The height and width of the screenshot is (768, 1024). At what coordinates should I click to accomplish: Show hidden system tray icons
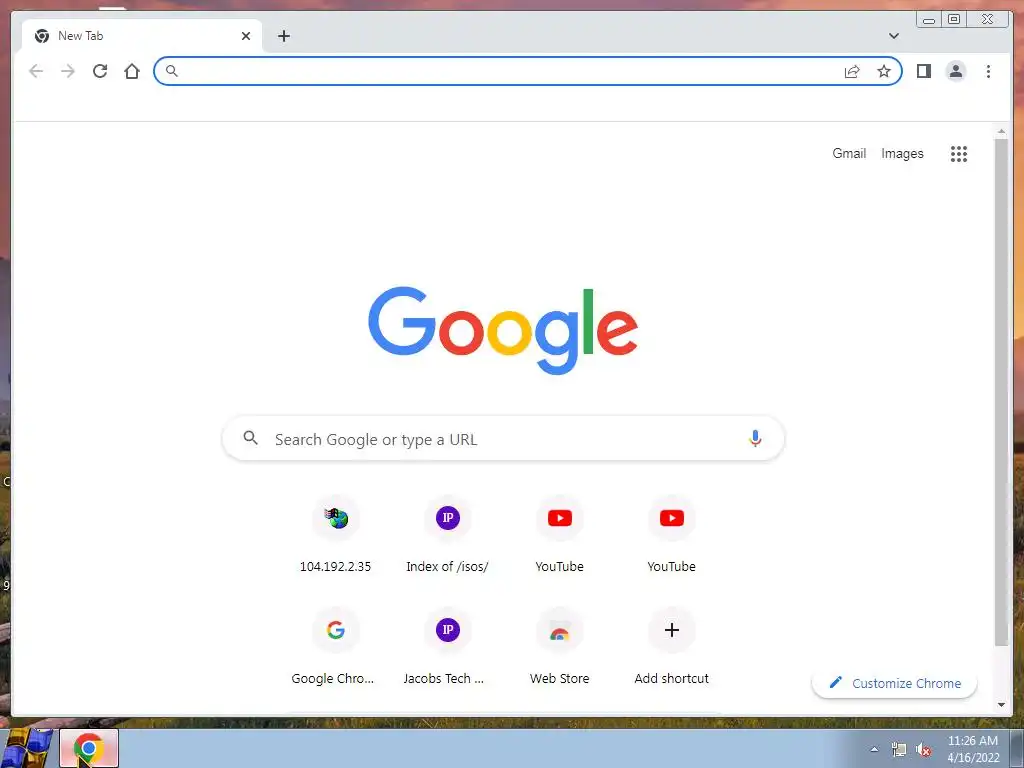[x=874, y=750]
